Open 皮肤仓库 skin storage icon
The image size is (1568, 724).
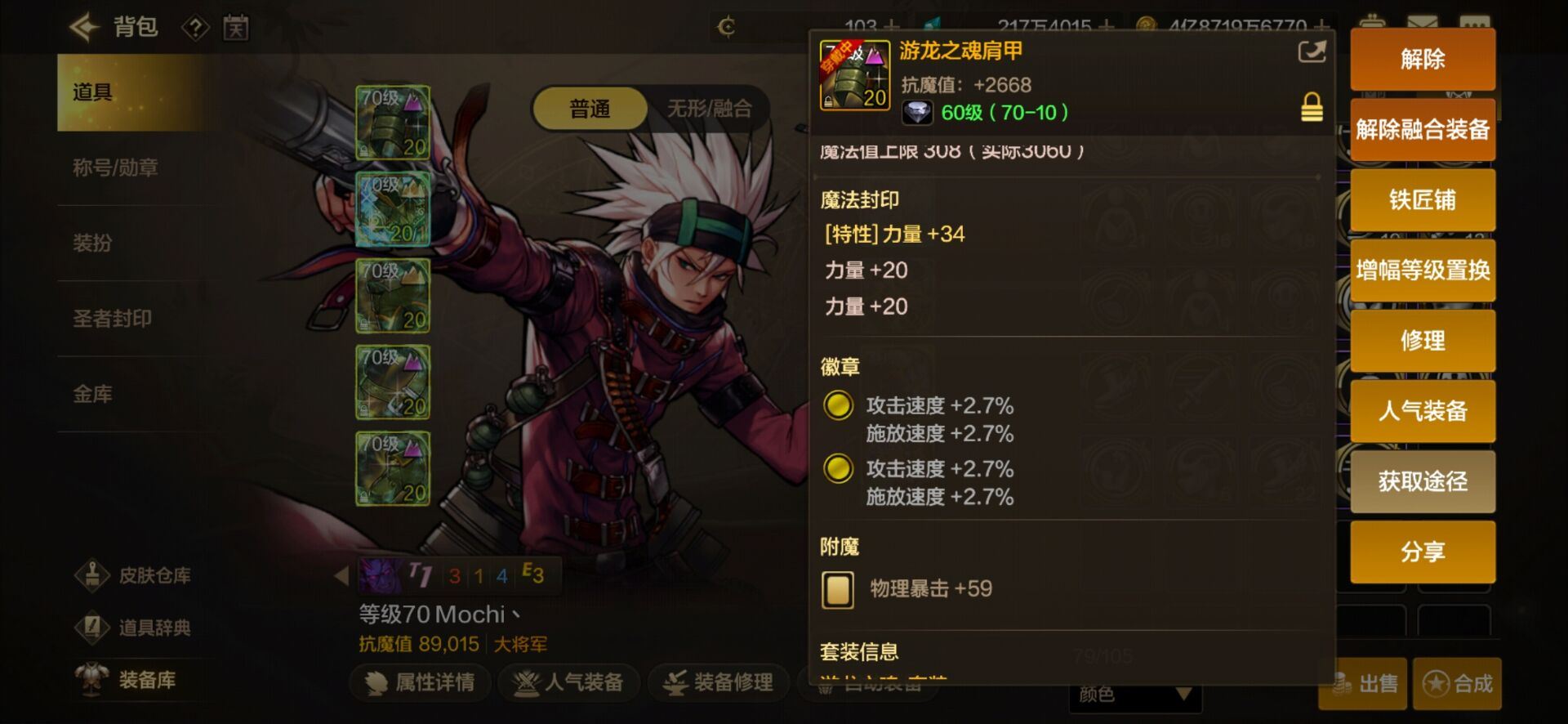[92, 575]
